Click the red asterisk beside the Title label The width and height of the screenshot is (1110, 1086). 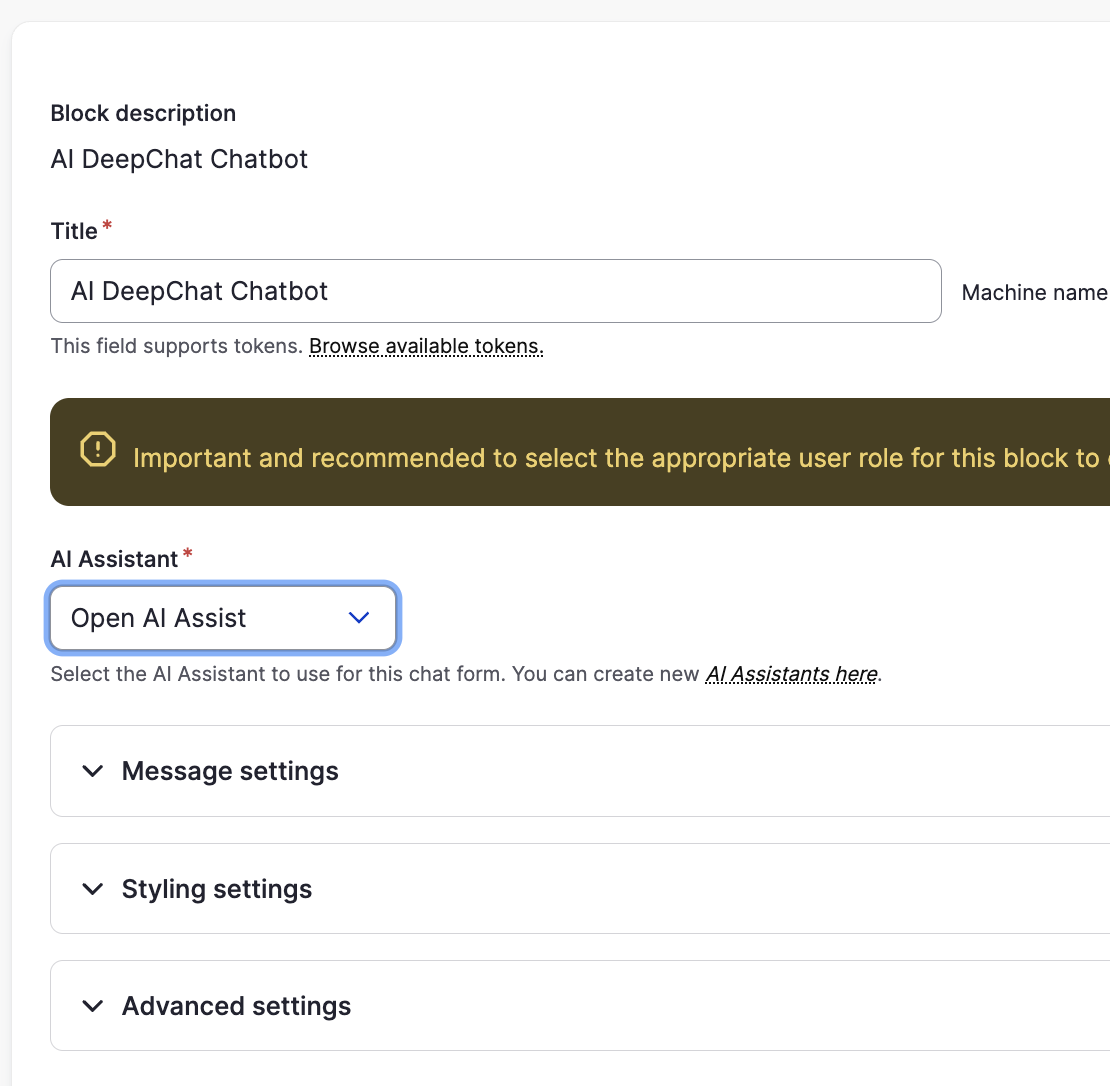[x=107, y=227]
